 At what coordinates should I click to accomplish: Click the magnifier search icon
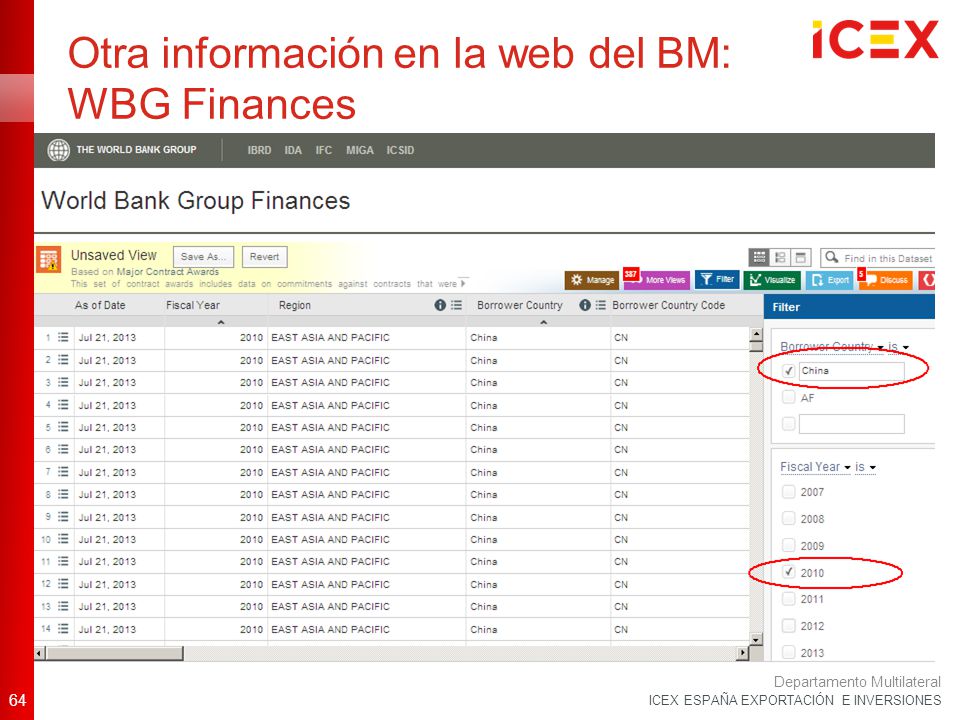click(831, 257)
